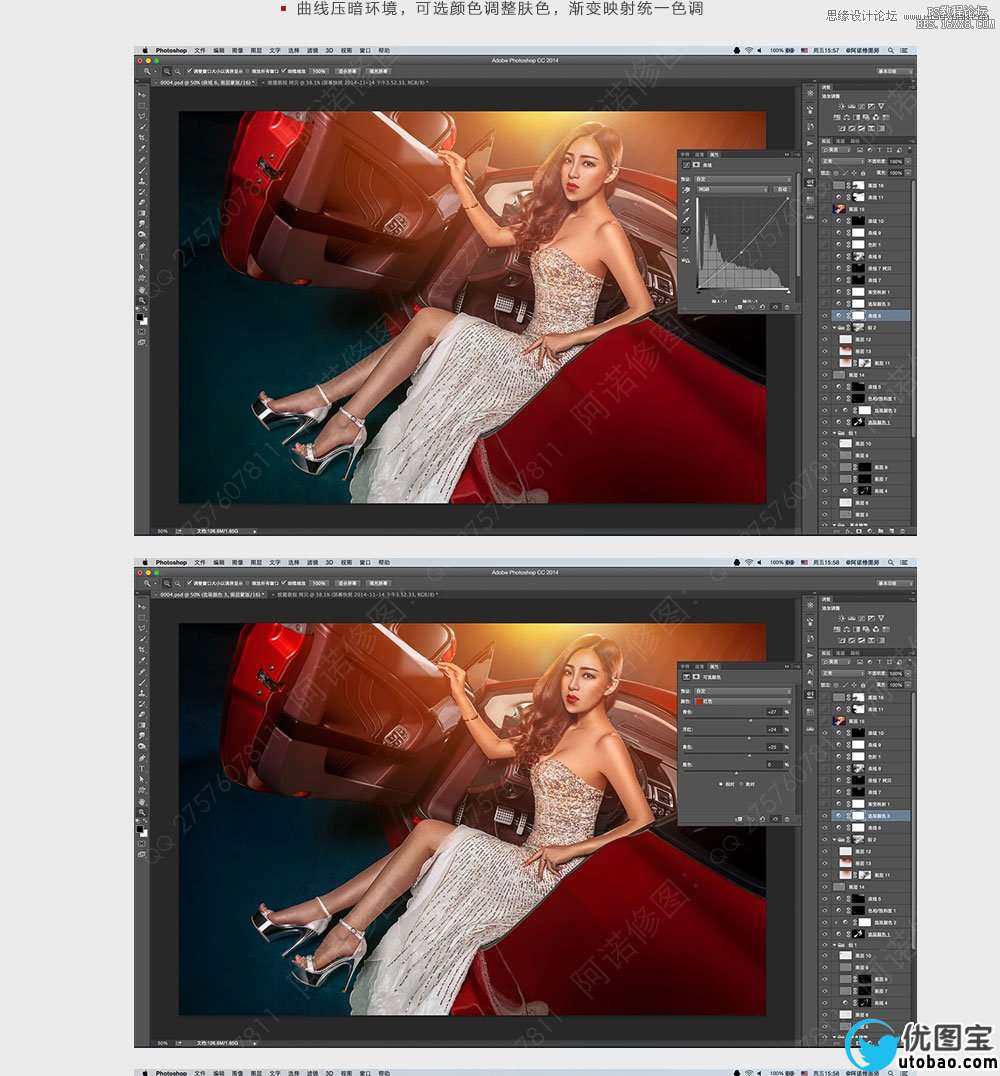This screenshot has height=1076, width=1000.
Task: Open the layer kind filter dropdown in the Curves screenshot
Action: click(x=836, y=150)
